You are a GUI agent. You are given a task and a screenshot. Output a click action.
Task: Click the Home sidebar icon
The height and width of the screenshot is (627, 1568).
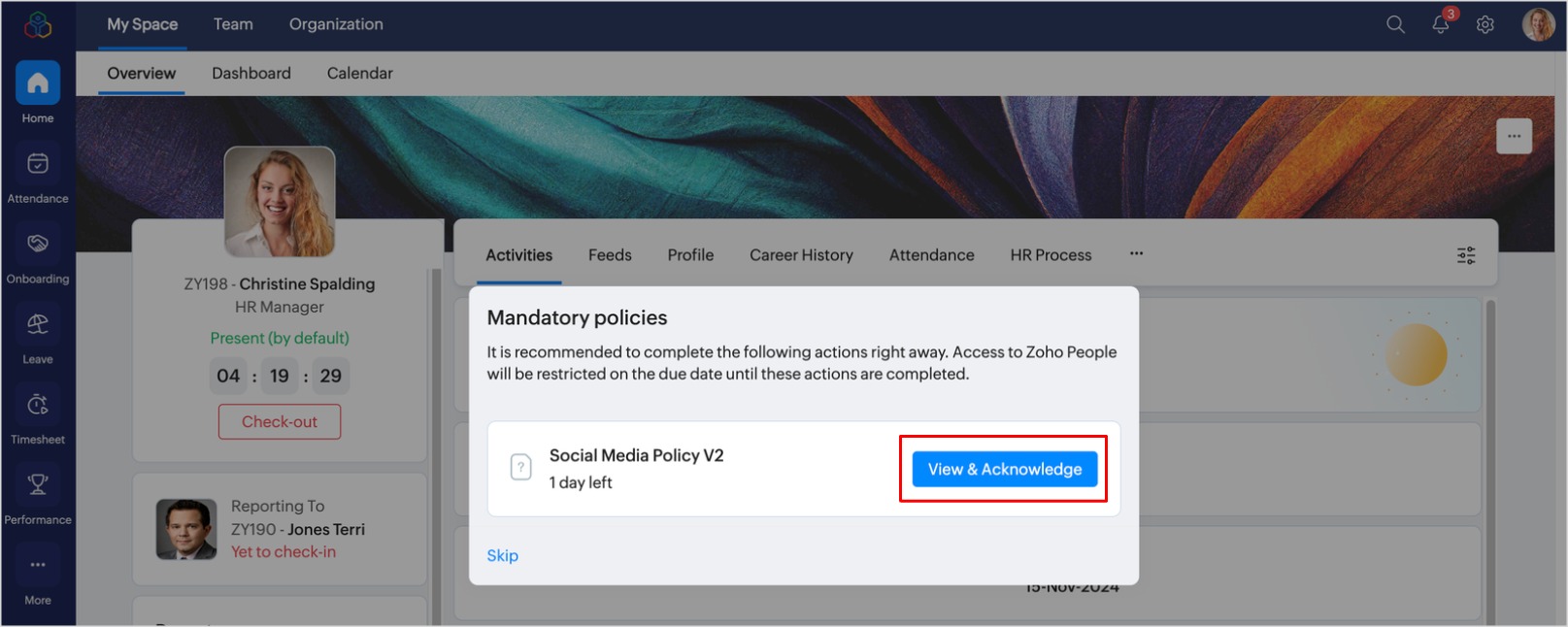[38, 83]
